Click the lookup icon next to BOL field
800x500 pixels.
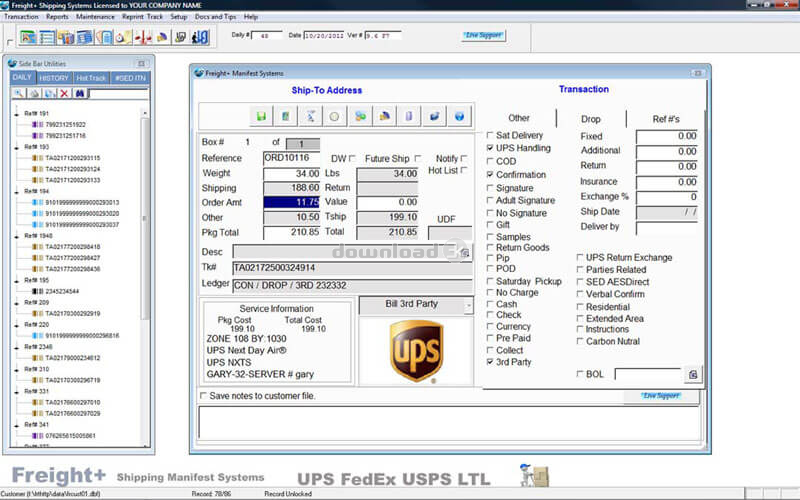[693, 374]
